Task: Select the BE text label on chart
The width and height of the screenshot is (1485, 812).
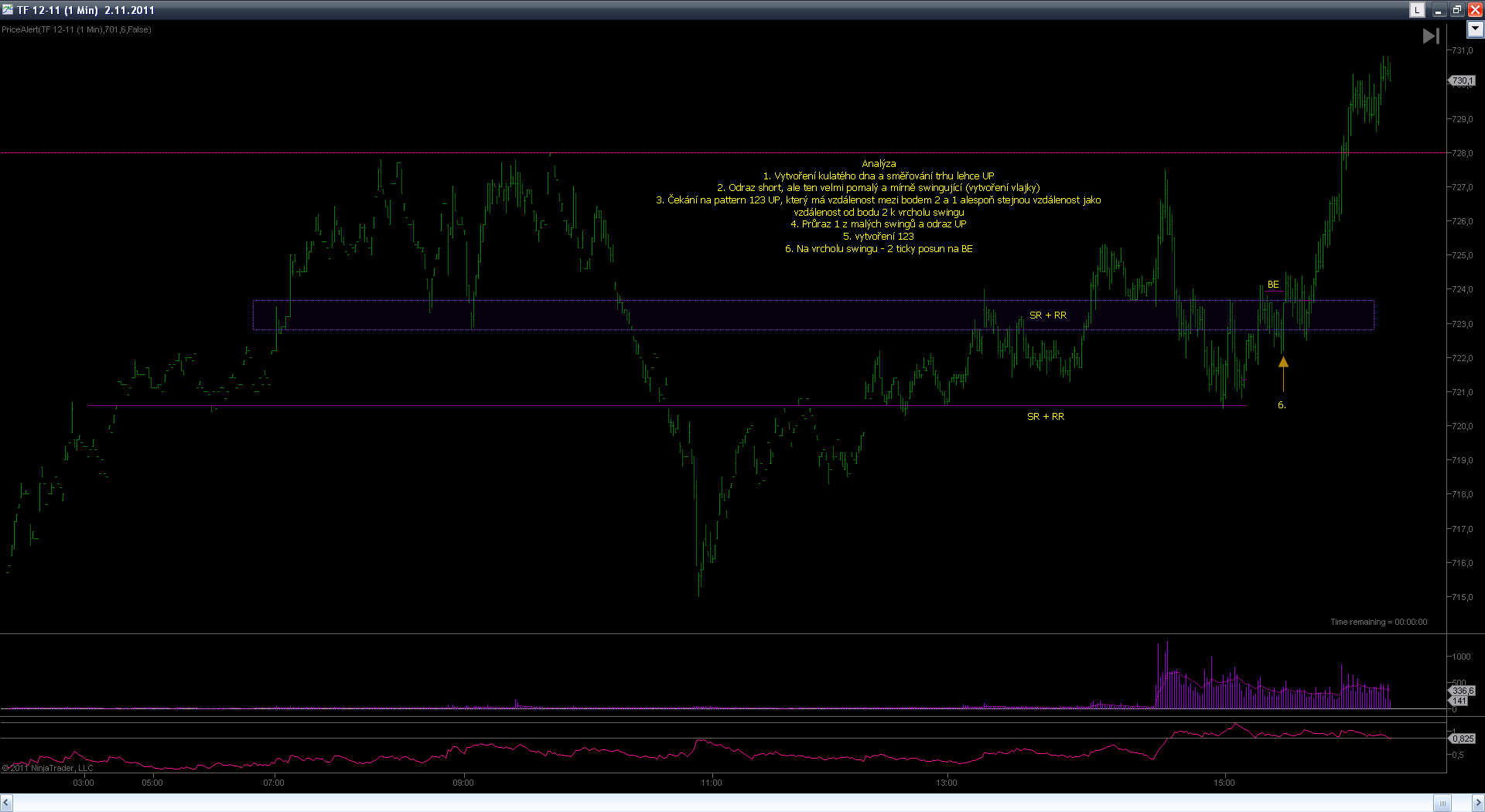Action: 1273,285
